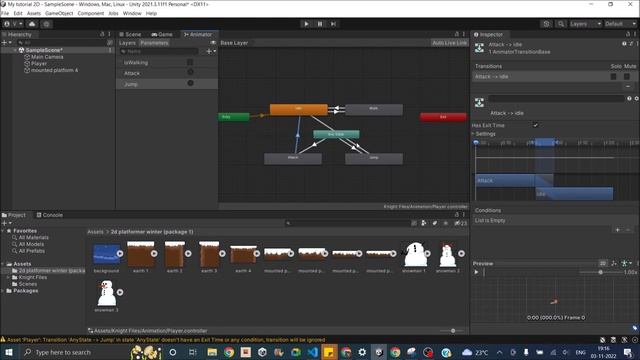Toggle Auto Live Link button
This screenshot has height=360, width=640.
(449, 43)
